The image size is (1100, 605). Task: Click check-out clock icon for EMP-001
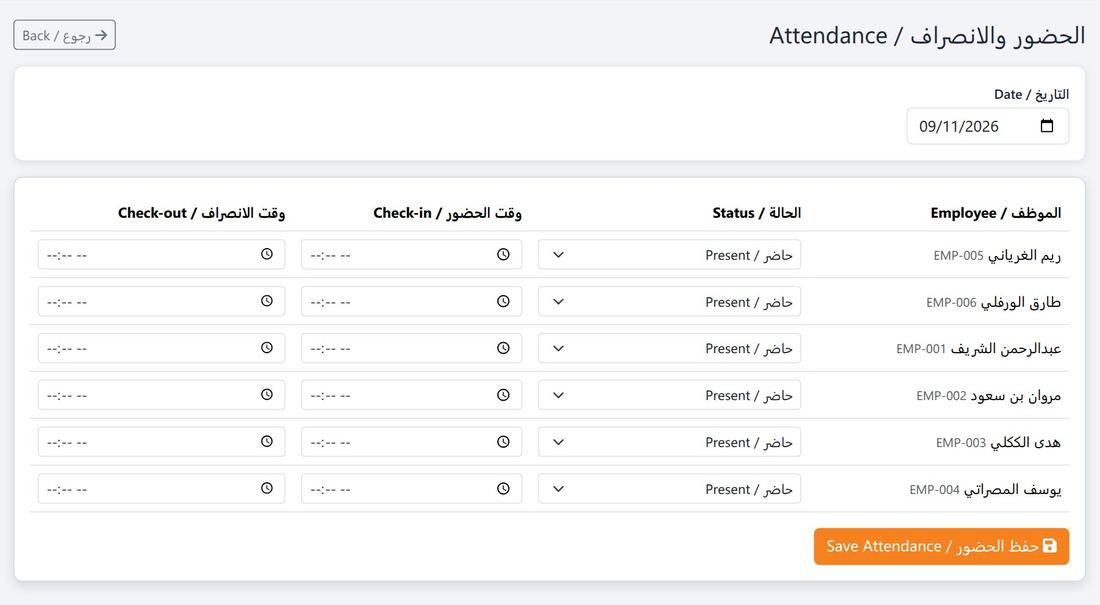pyautogui.click(x=267, y=348)
